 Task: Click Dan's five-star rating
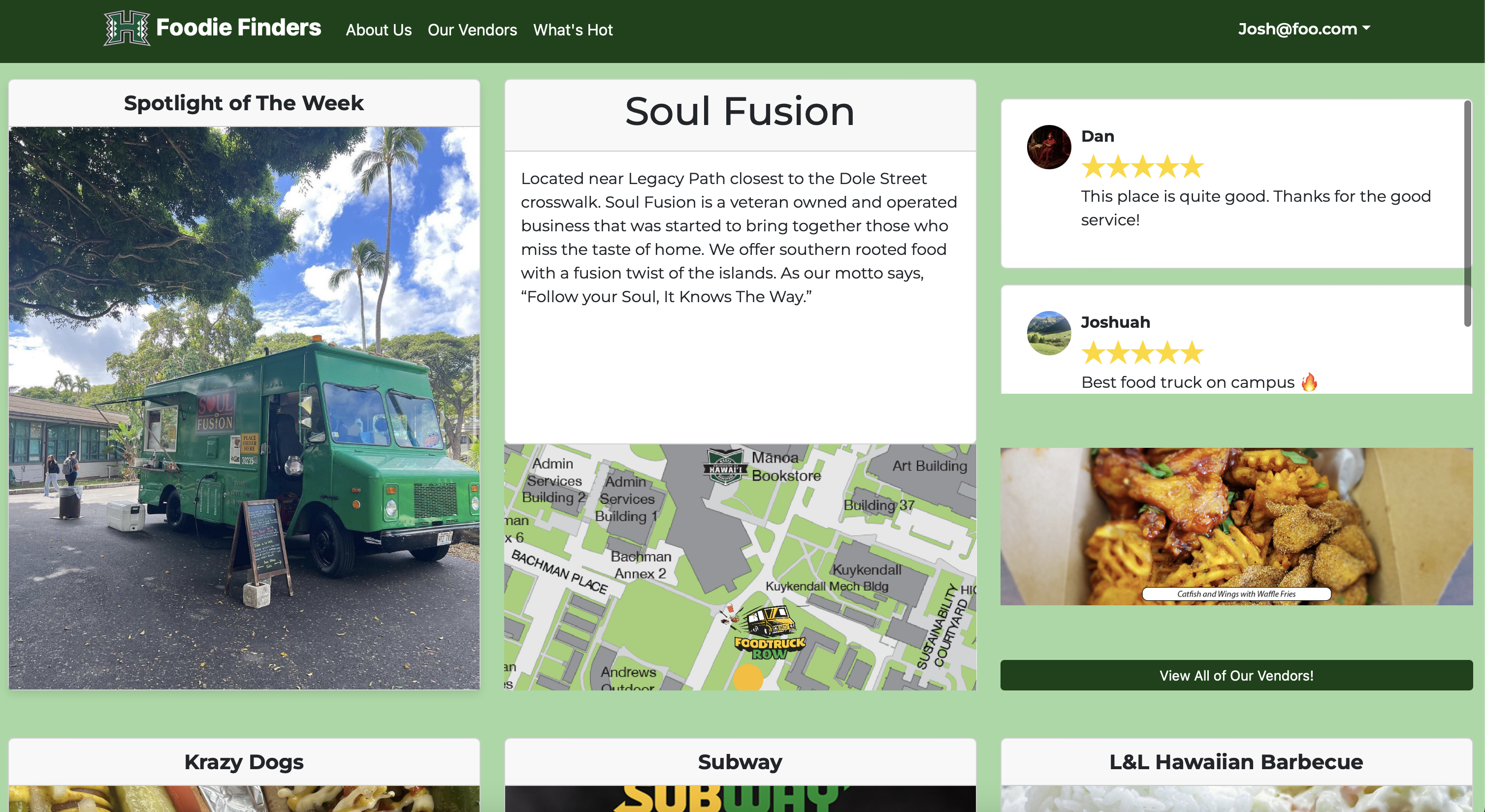tap(1142, 166)
